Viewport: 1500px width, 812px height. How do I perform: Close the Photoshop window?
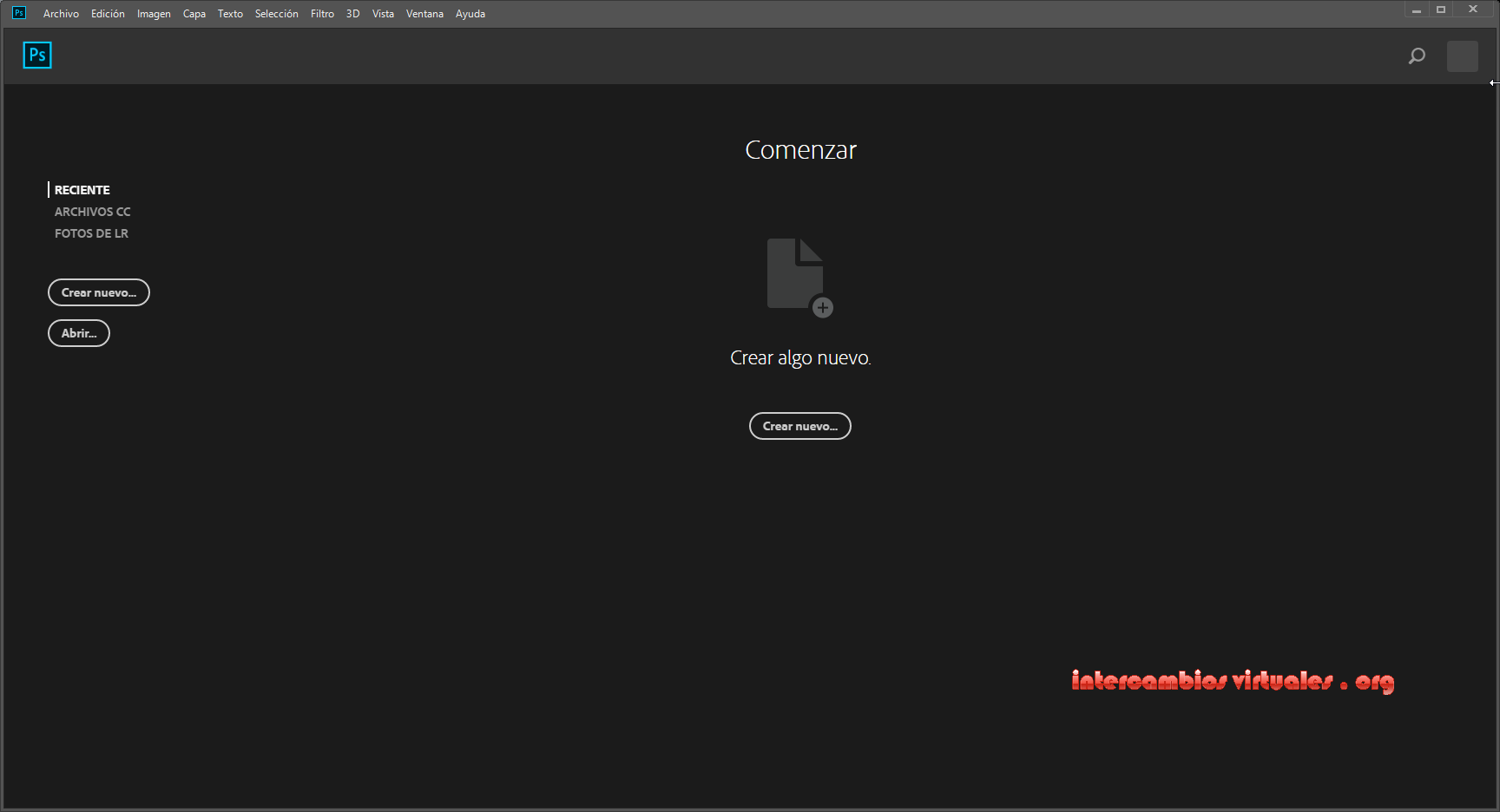tap(1473, 10)
